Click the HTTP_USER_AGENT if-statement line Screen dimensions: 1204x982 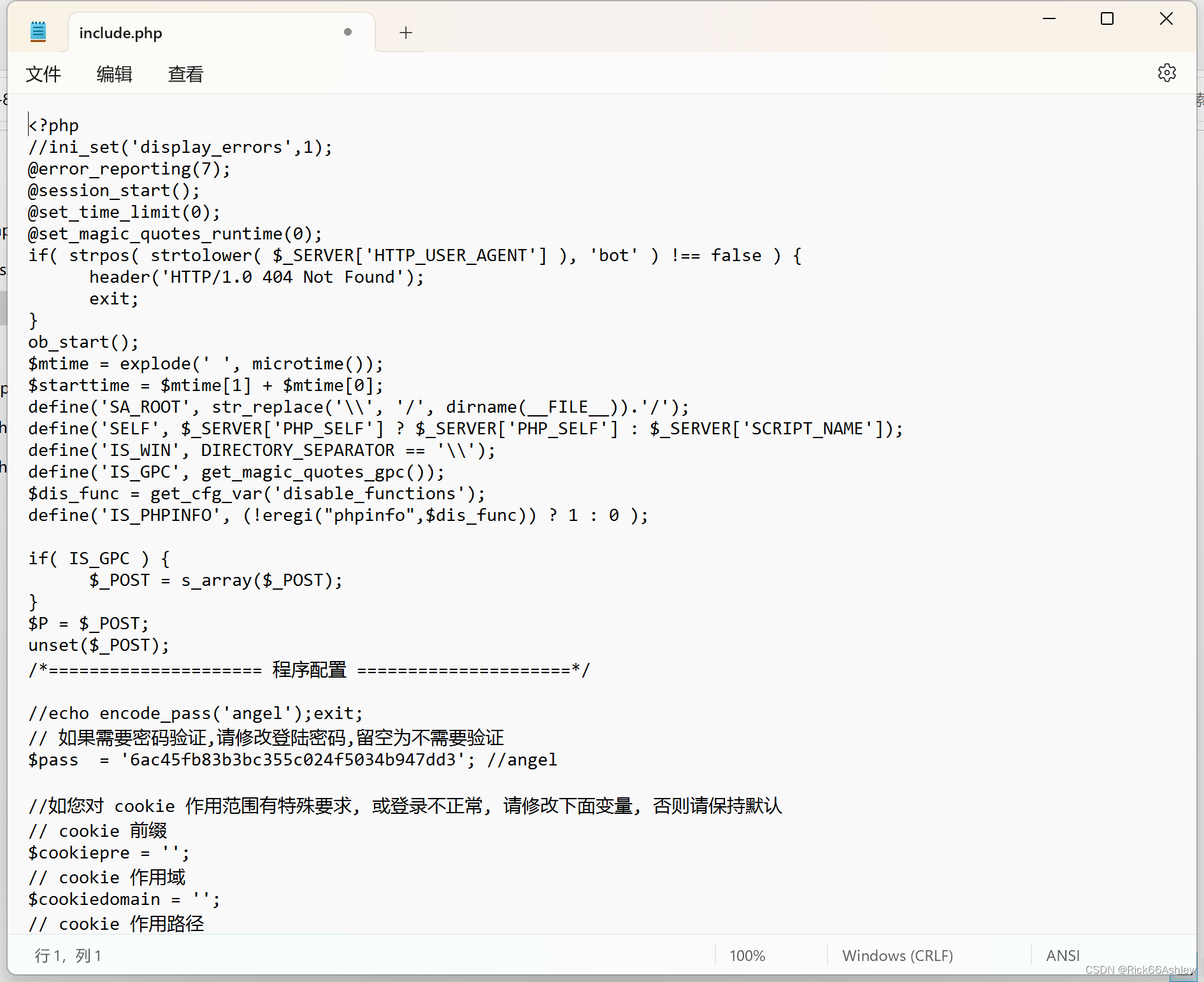point(415,255)
